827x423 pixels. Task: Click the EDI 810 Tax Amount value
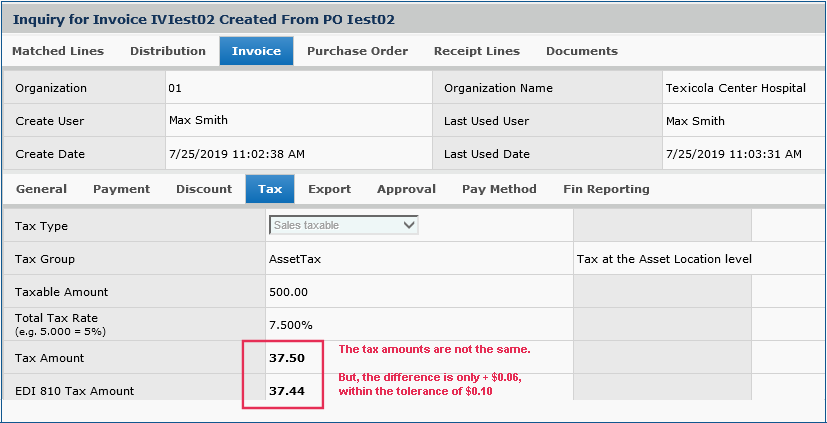(286, 391)
